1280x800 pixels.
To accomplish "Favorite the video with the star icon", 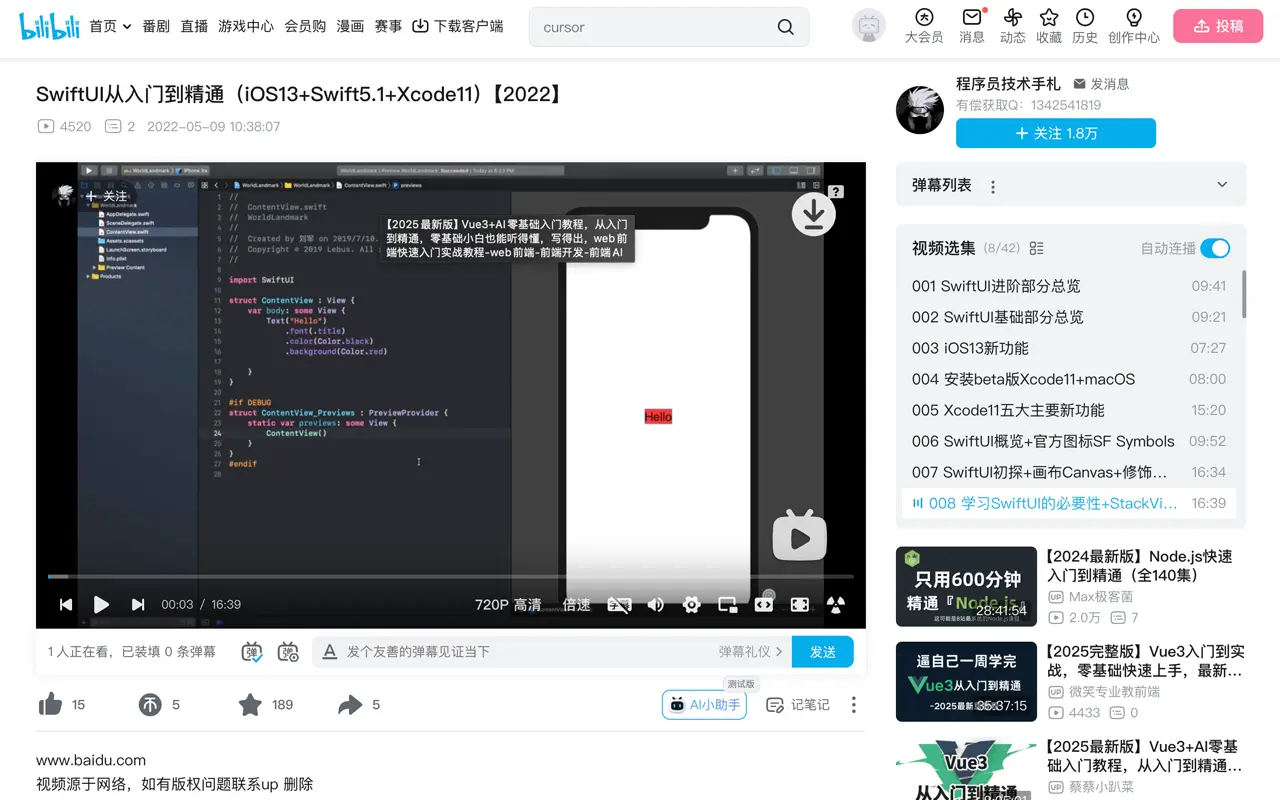I will click(x=250, y=704).
